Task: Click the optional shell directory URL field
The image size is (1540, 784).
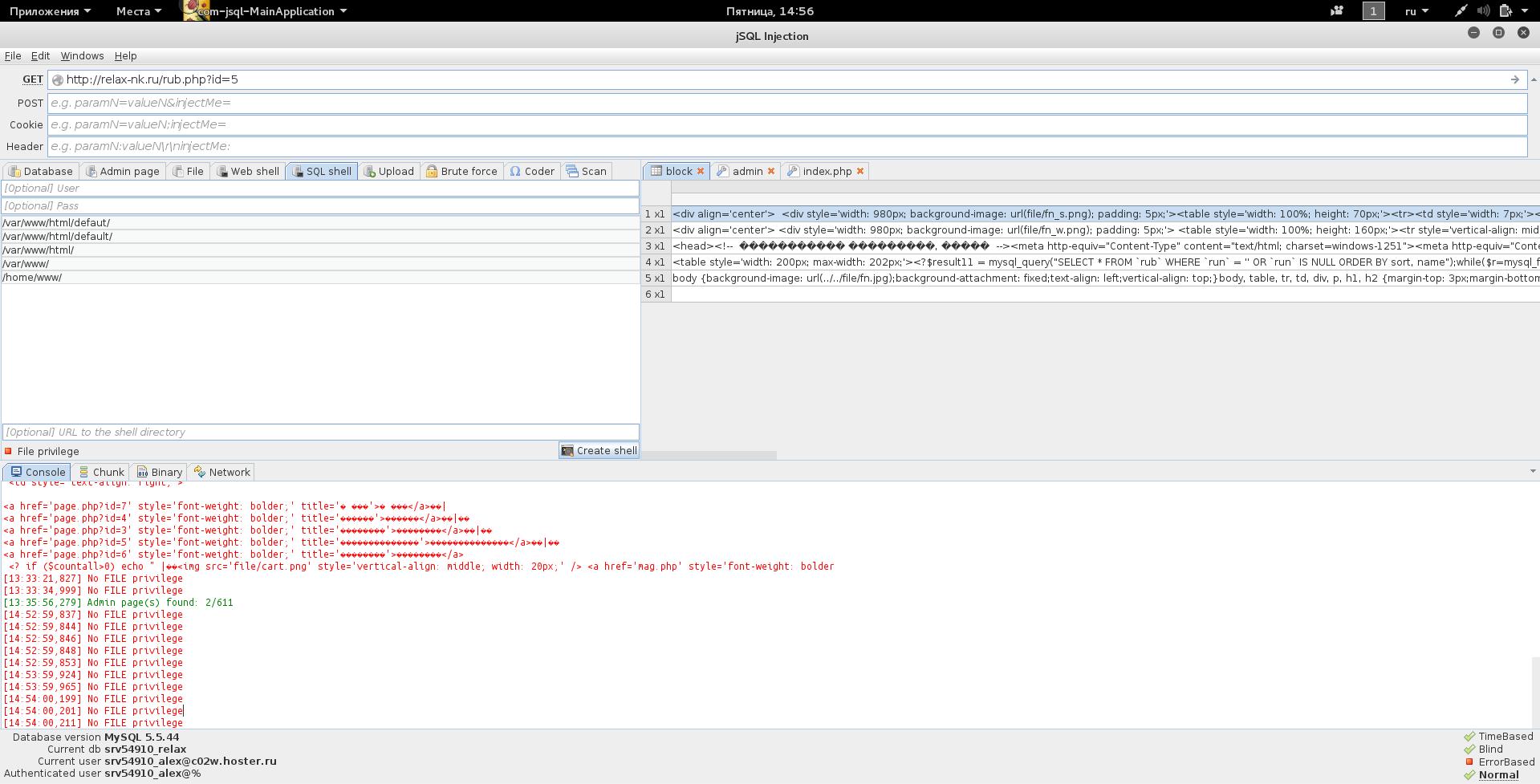Action: [x=320, y=432]
